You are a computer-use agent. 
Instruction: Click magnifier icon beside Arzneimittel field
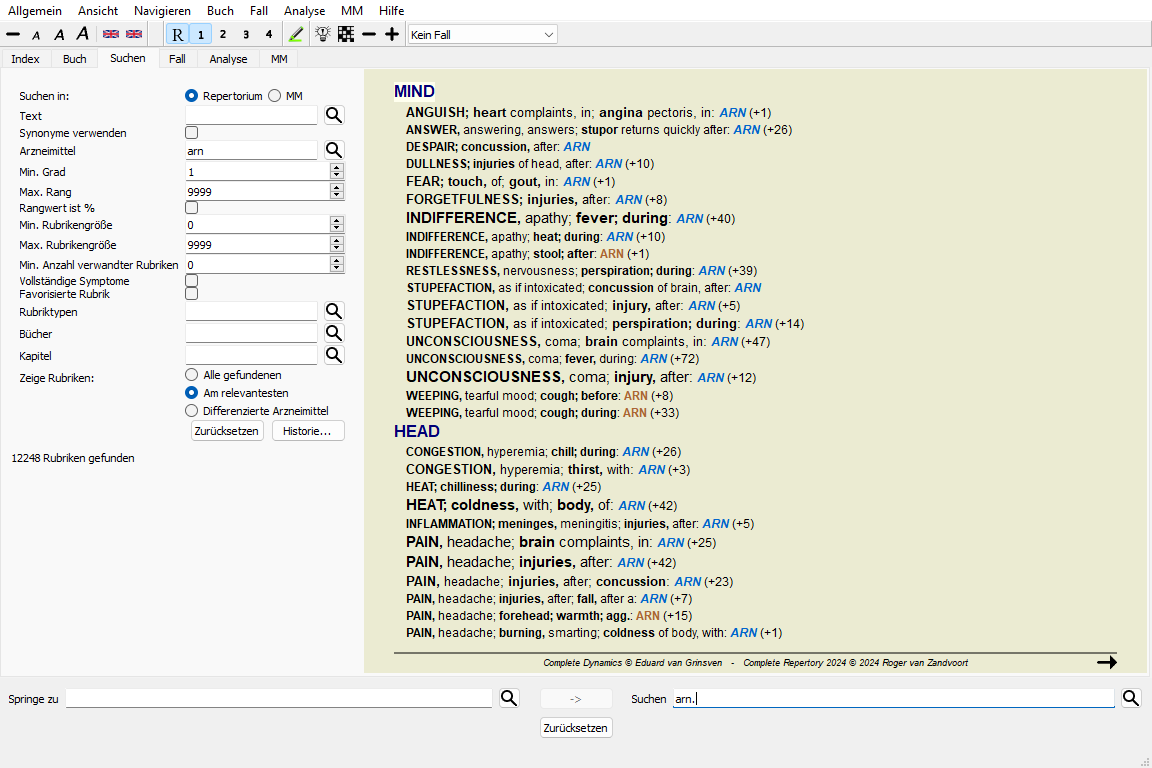pyautogui.click(x=334, y=150)
